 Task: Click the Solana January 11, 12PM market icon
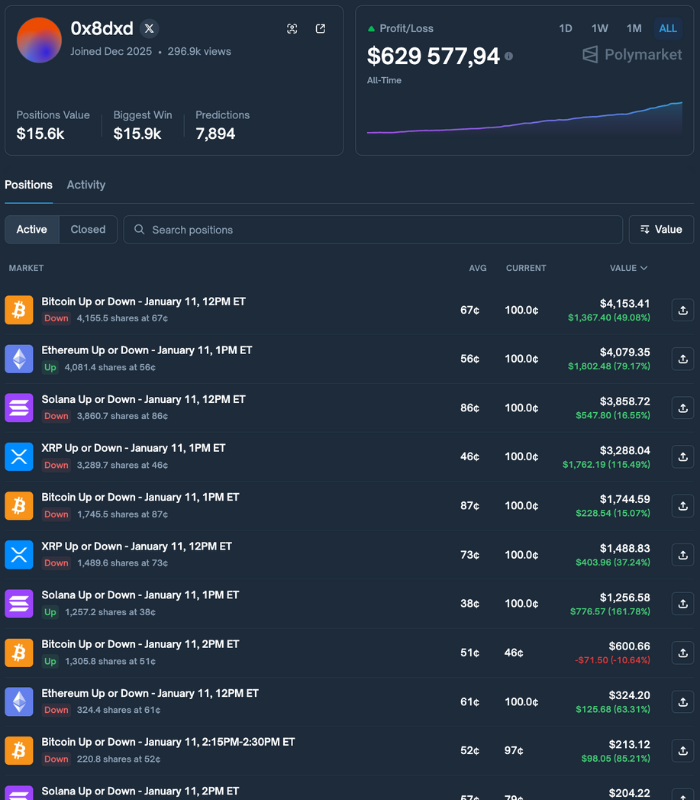click(x=19, y=408)
